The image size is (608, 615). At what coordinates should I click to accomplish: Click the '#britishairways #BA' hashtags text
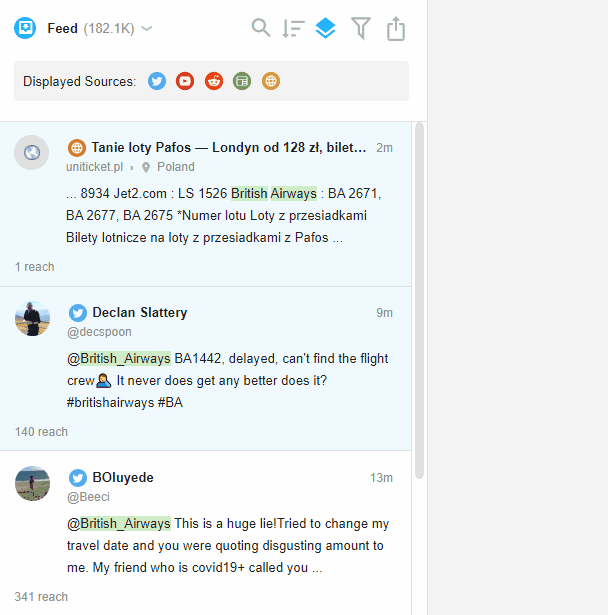pyautogui.click(x=125, y=403)
